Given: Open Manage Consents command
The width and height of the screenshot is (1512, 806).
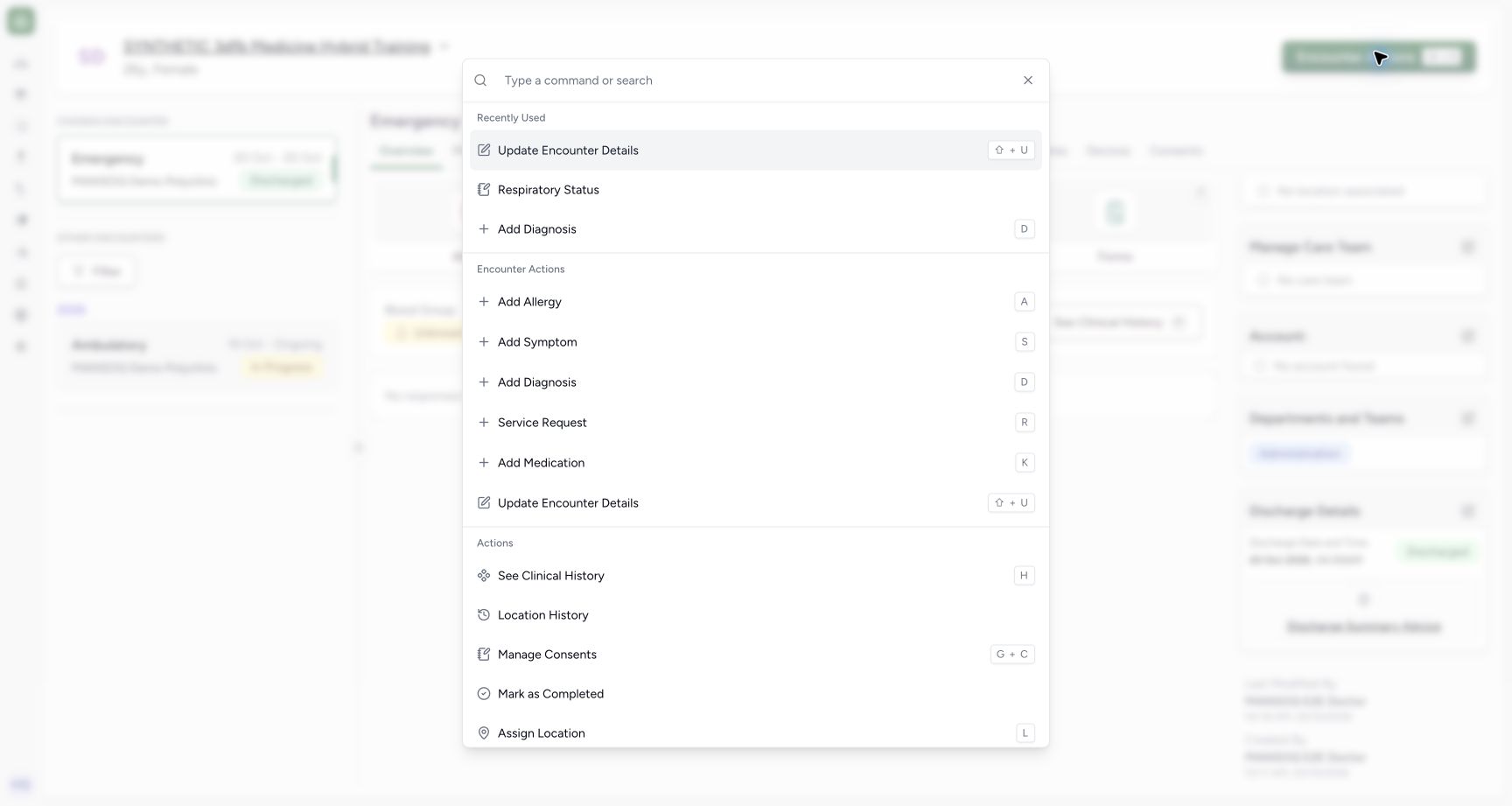Looking at the screenshot, I should (756, 655).
